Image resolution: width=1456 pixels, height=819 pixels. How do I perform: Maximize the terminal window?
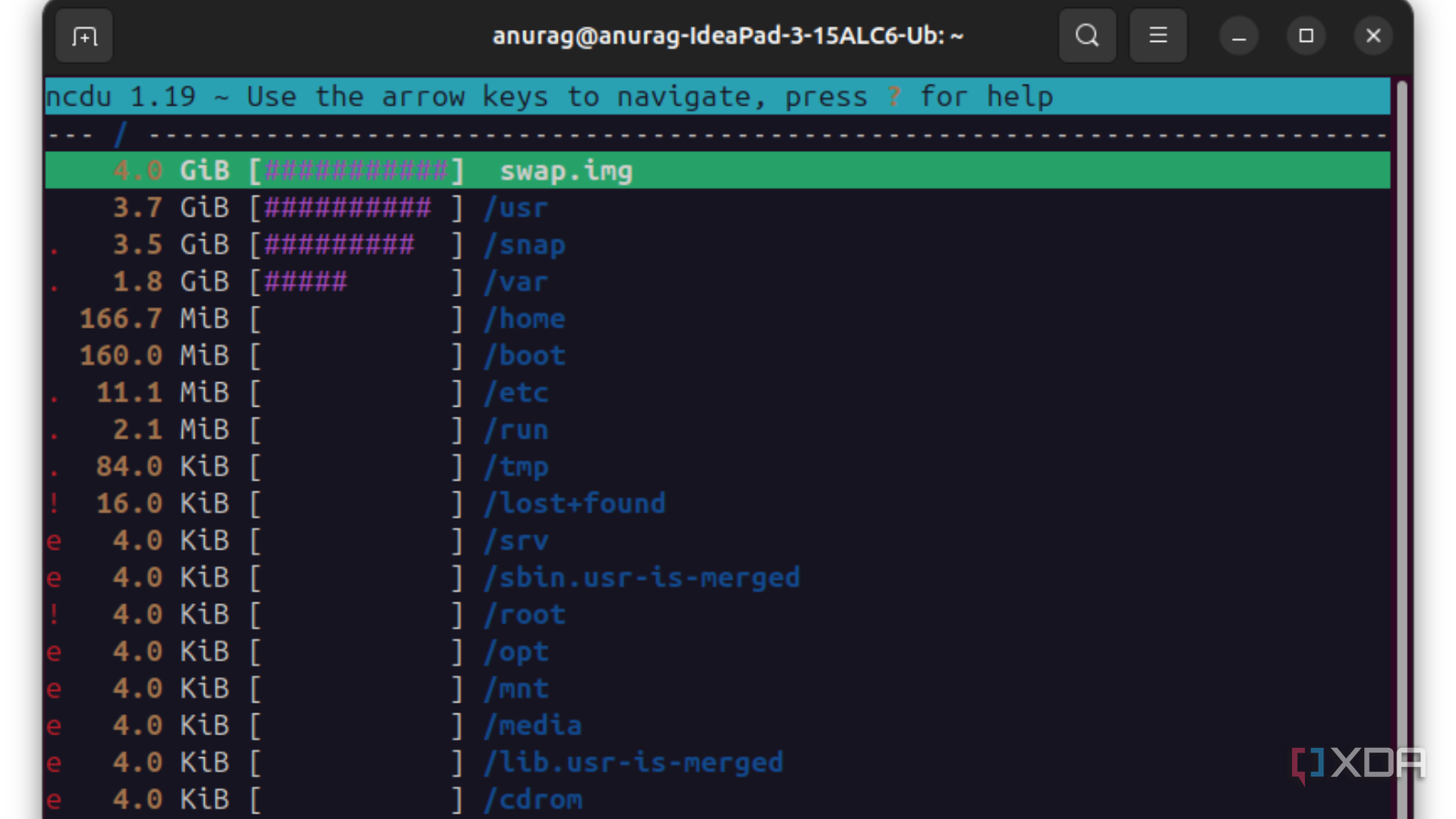click(1306, 36)
